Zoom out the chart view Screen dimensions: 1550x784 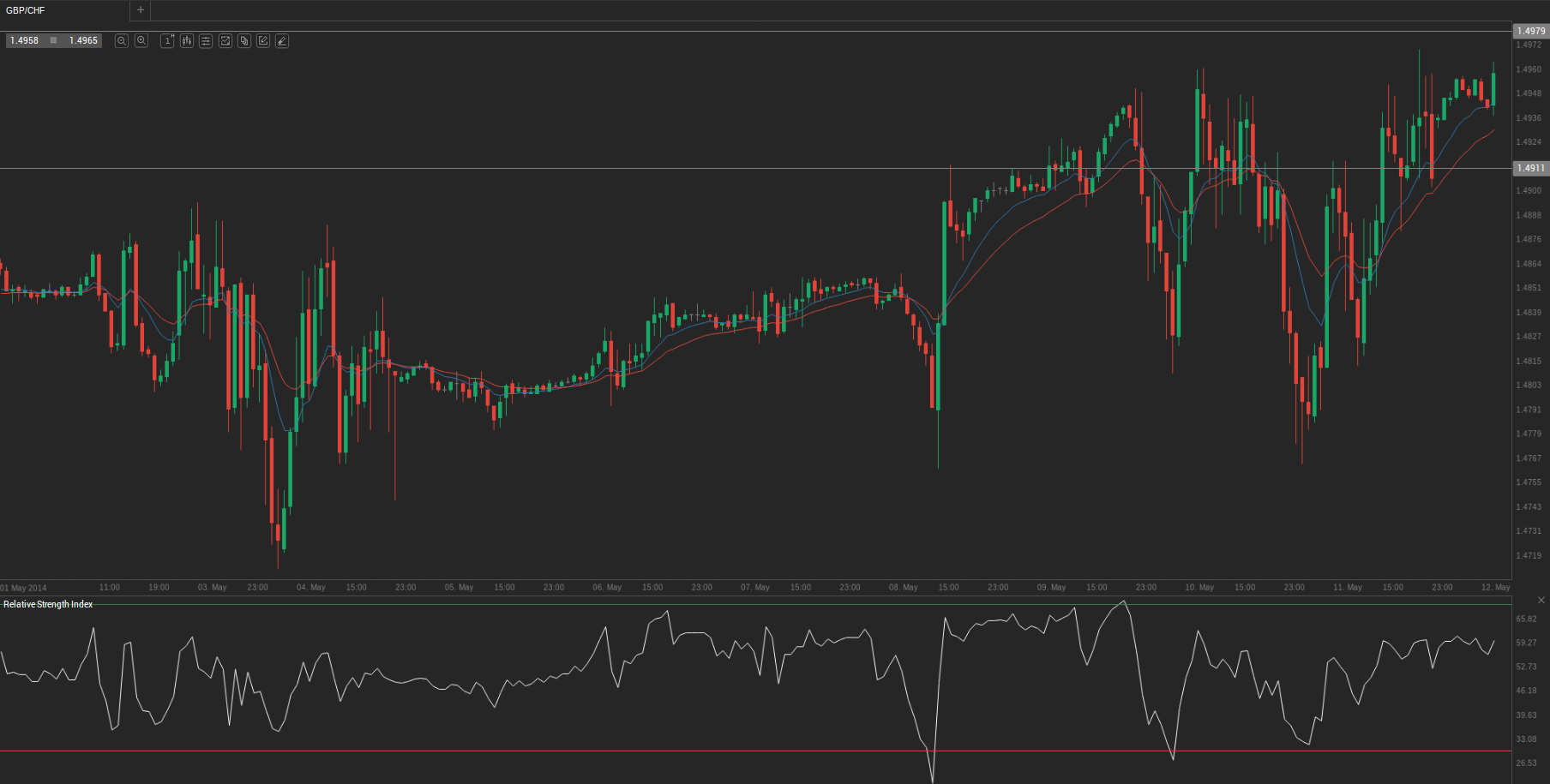pos(122,41)
